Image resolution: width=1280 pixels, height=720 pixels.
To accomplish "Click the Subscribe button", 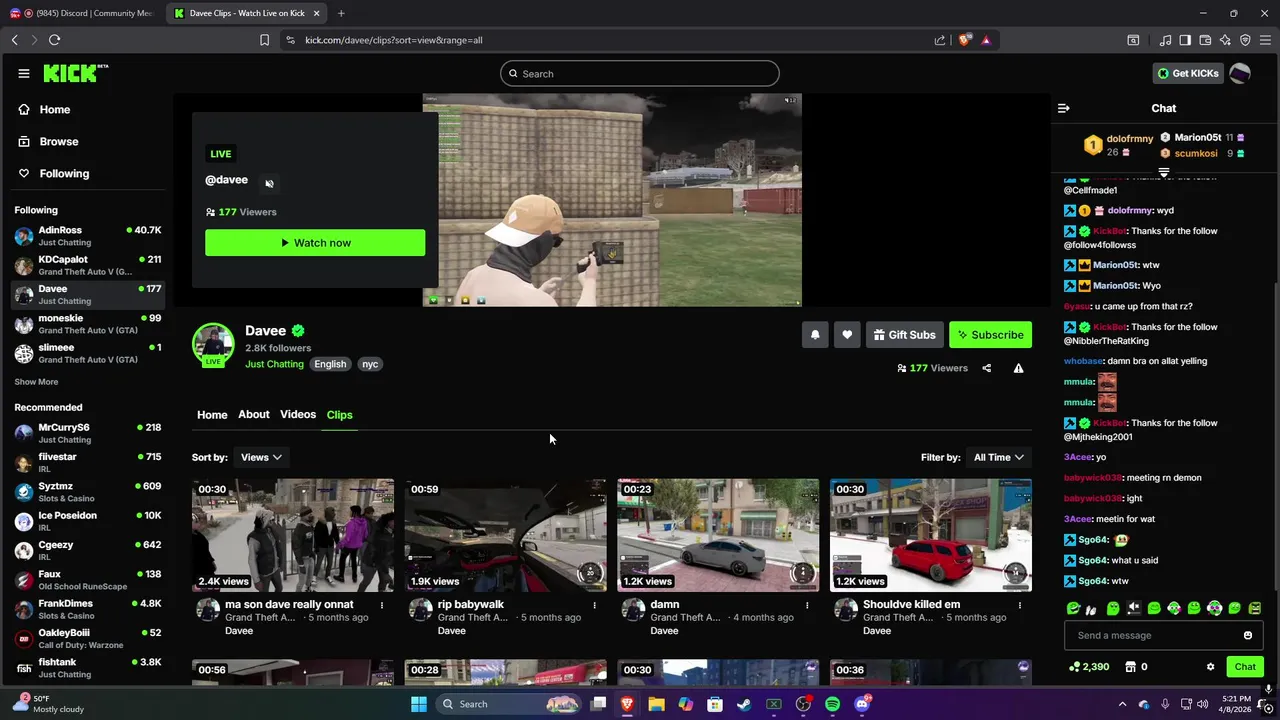I will coord(990,335).
